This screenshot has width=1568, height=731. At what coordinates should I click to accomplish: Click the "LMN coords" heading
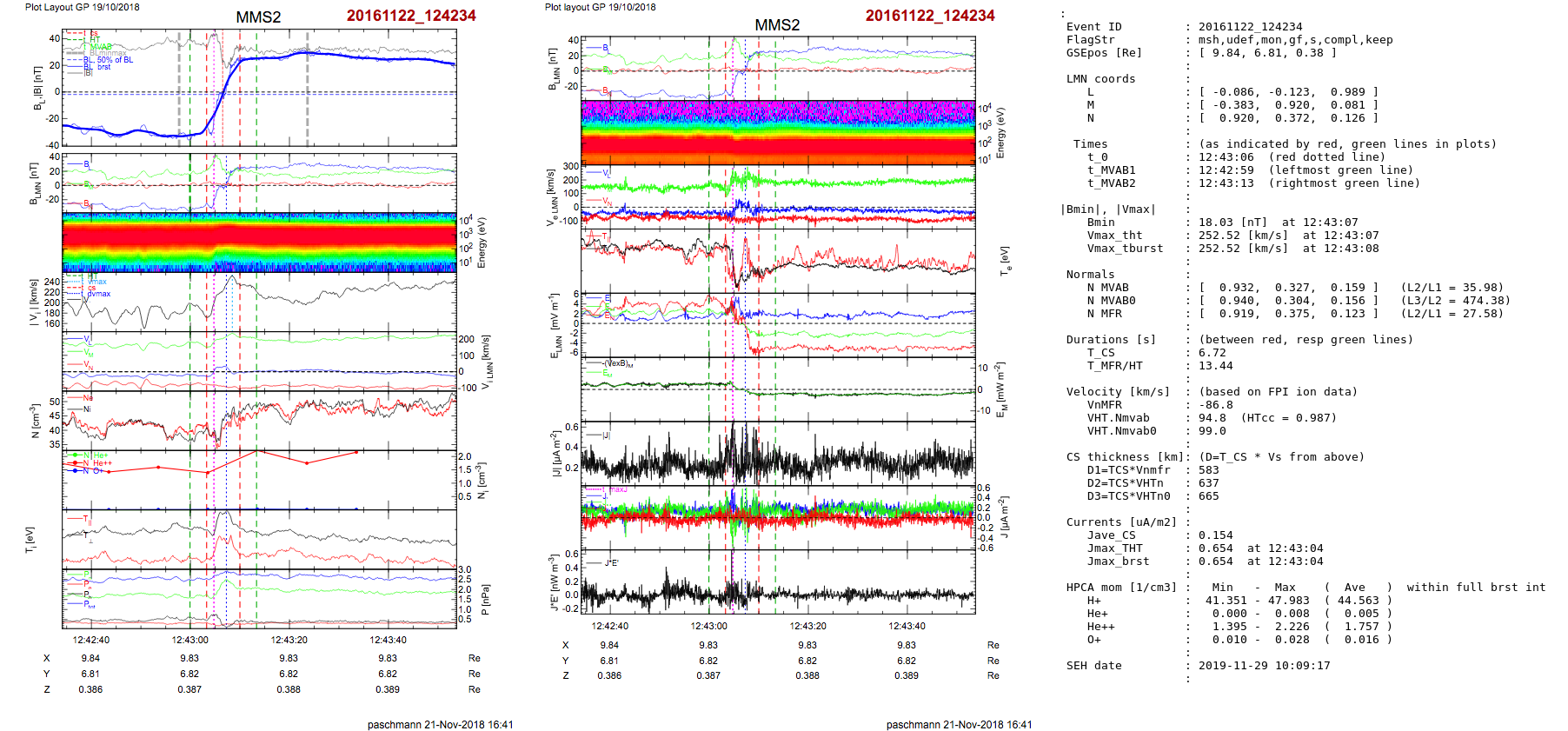(1100, 79)
